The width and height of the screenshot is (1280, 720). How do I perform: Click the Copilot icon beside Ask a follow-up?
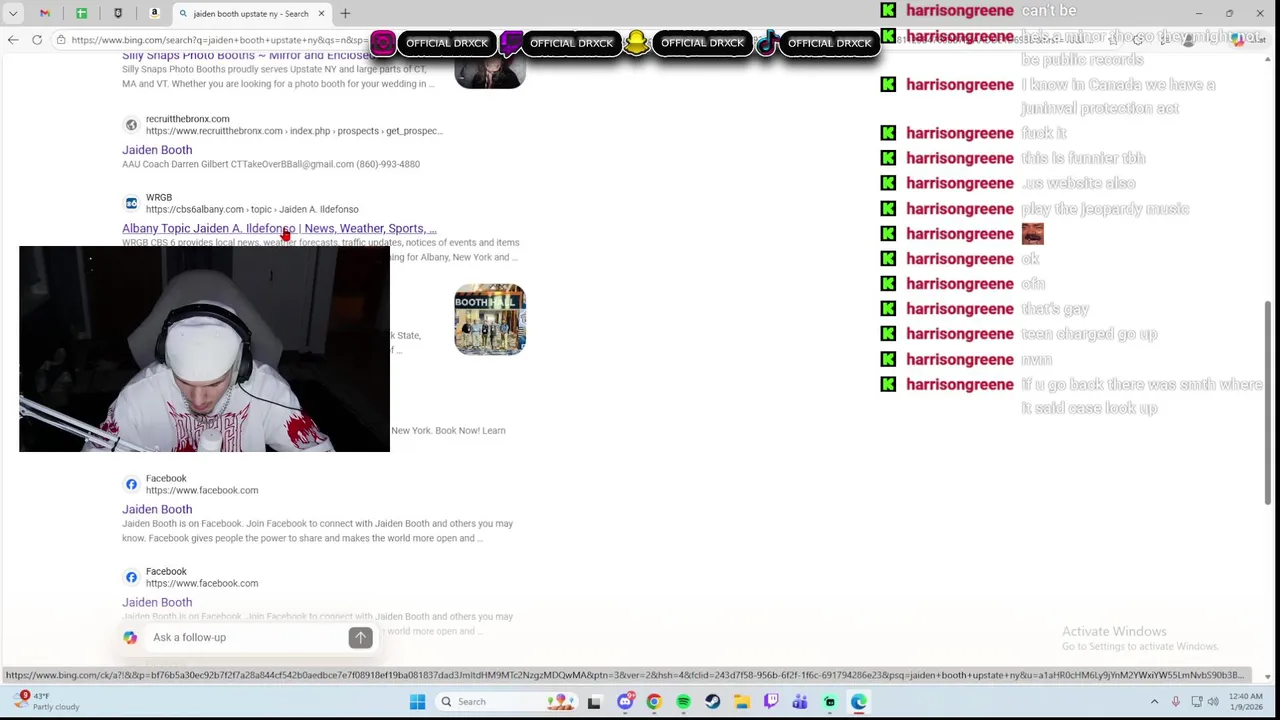pyautogui.click(x=130, y=637)
